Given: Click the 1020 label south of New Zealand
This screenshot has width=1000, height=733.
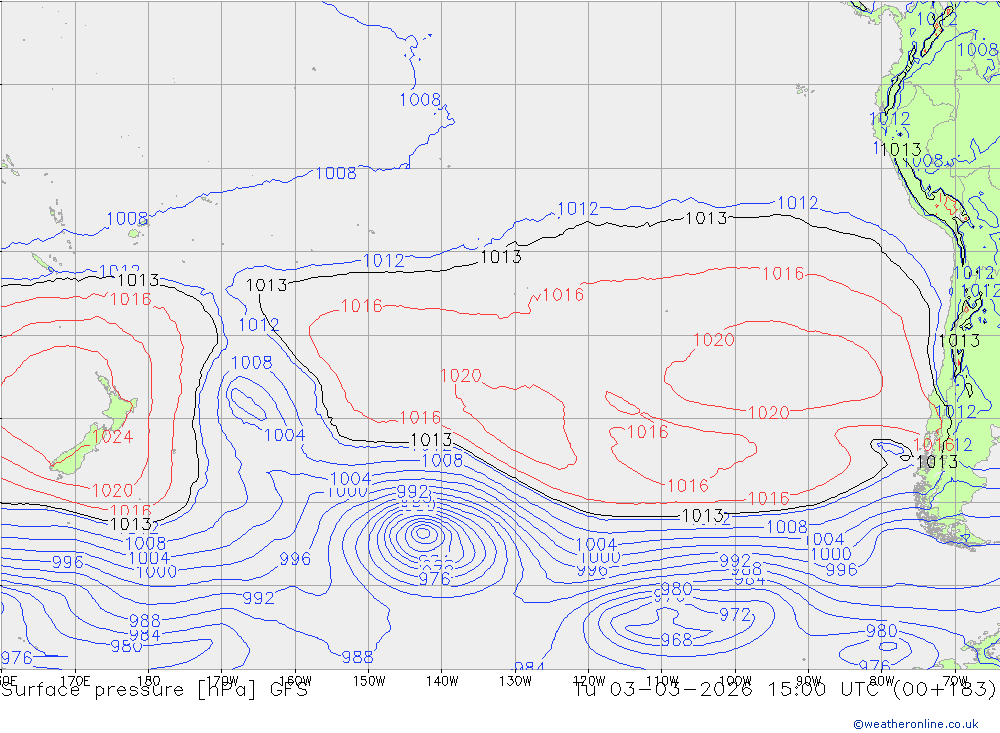Looking at the screenshot, I should click(112, 490).
